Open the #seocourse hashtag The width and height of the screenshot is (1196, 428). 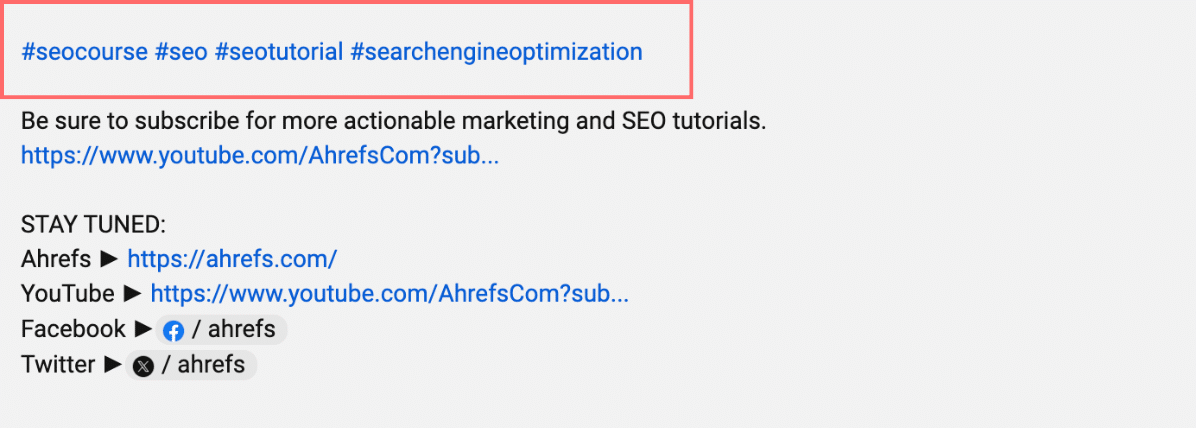tap(84, 51)
